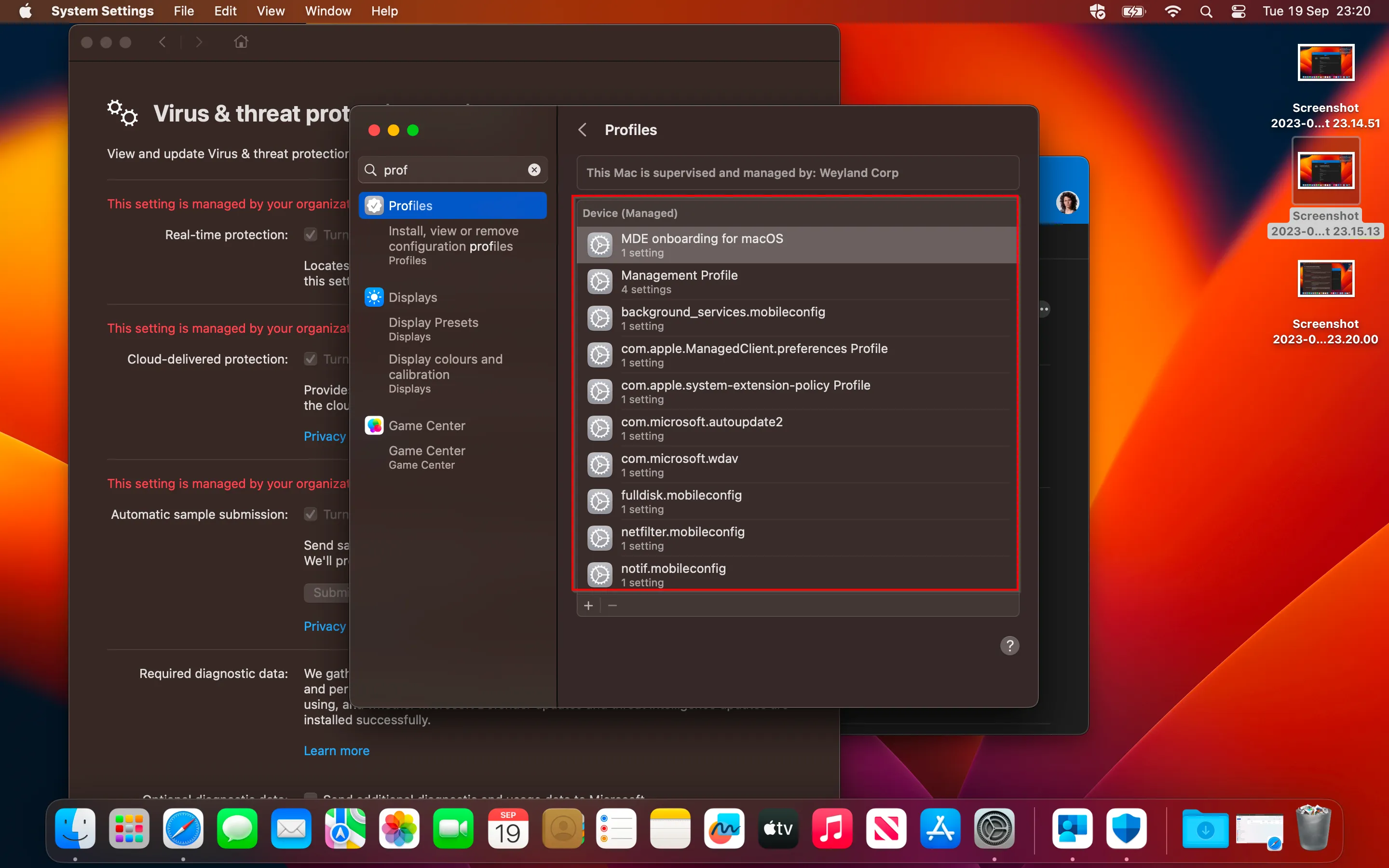Open Messages from the Dock
Viewport: 1389px width, 868px height.
237,828
